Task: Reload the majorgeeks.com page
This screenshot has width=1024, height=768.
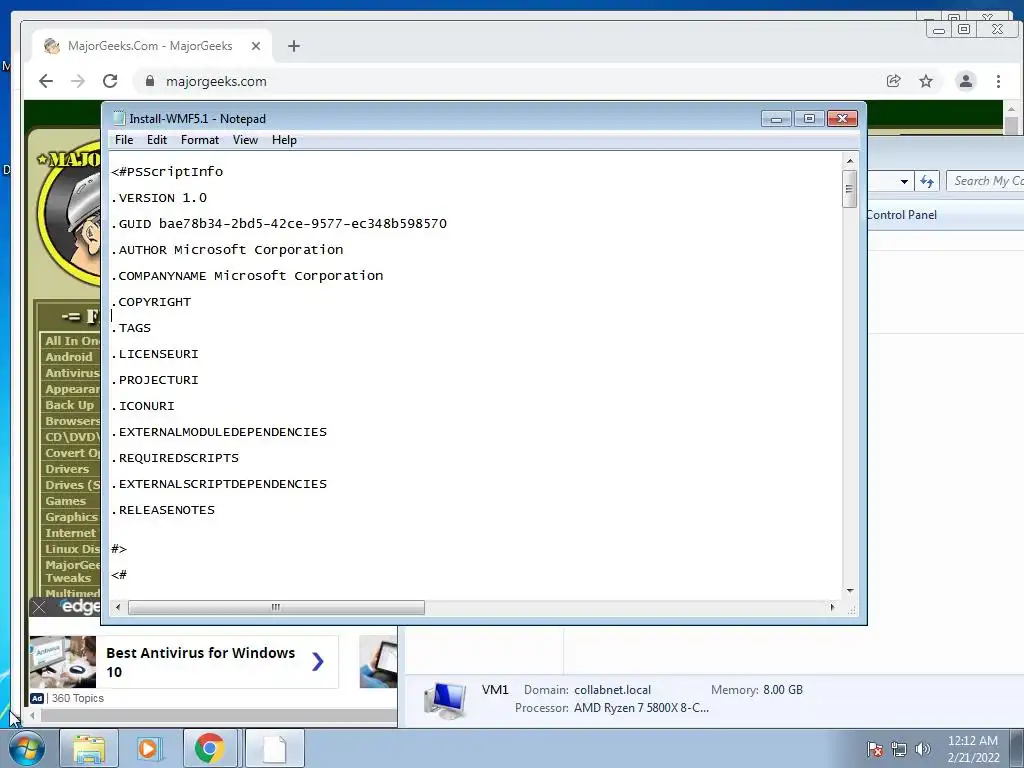Action: pos(110,81)
